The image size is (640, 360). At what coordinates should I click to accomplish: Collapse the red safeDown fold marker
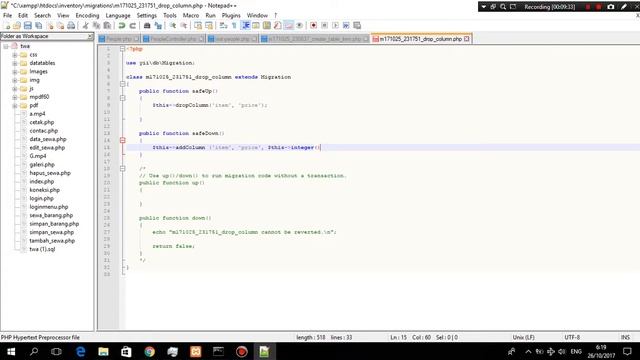click(122, 140)
